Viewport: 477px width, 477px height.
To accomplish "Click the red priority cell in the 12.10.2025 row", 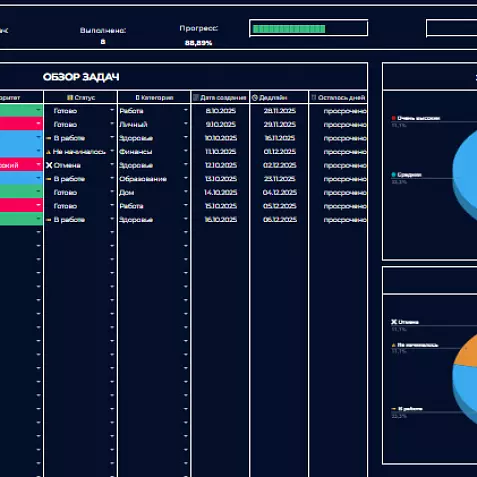I will (21, 165).
